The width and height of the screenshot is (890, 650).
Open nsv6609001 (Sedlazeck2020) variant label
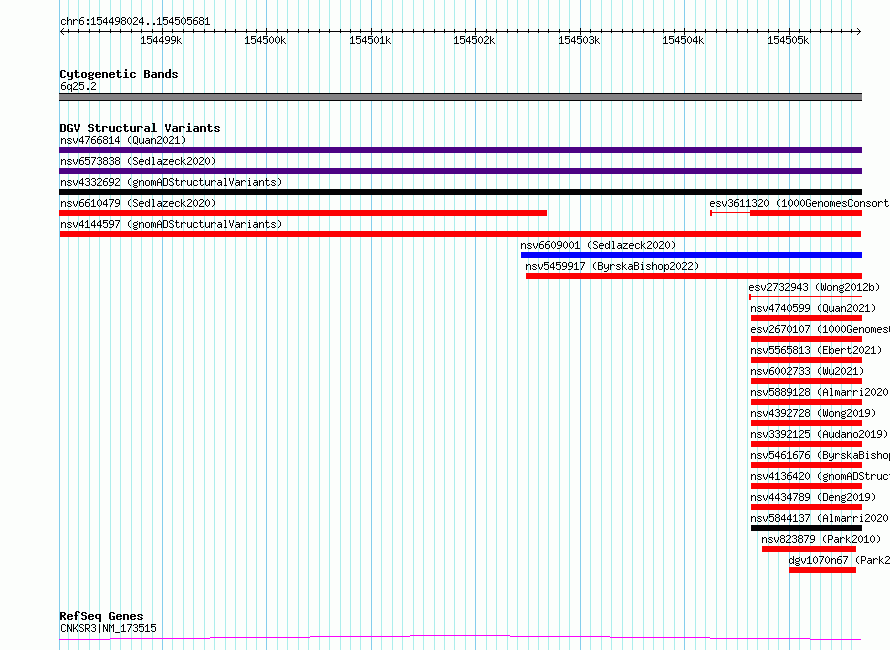[x=598, y=245]
